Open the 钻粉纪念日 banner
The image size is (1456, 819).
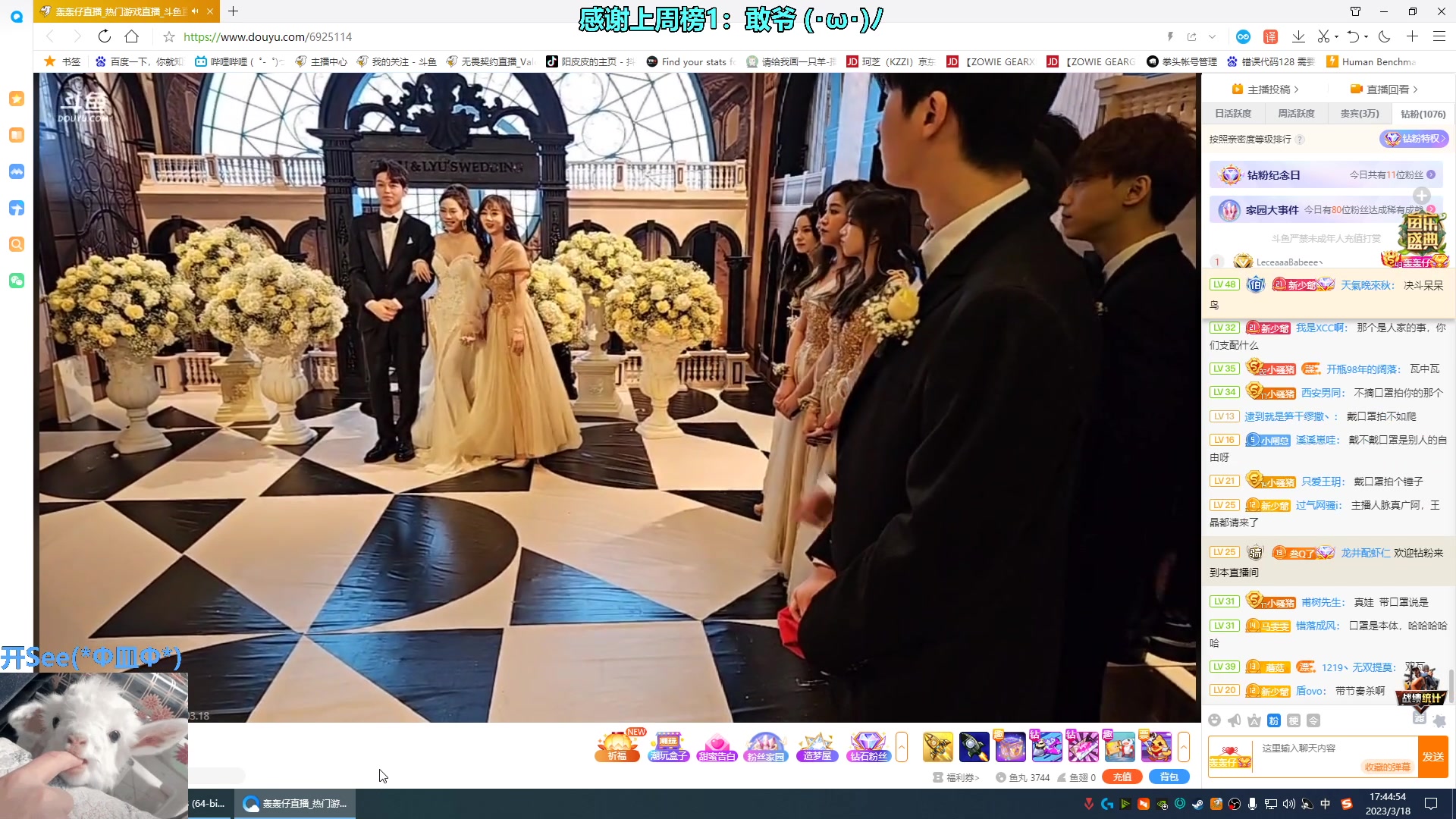coord(1326,174)
